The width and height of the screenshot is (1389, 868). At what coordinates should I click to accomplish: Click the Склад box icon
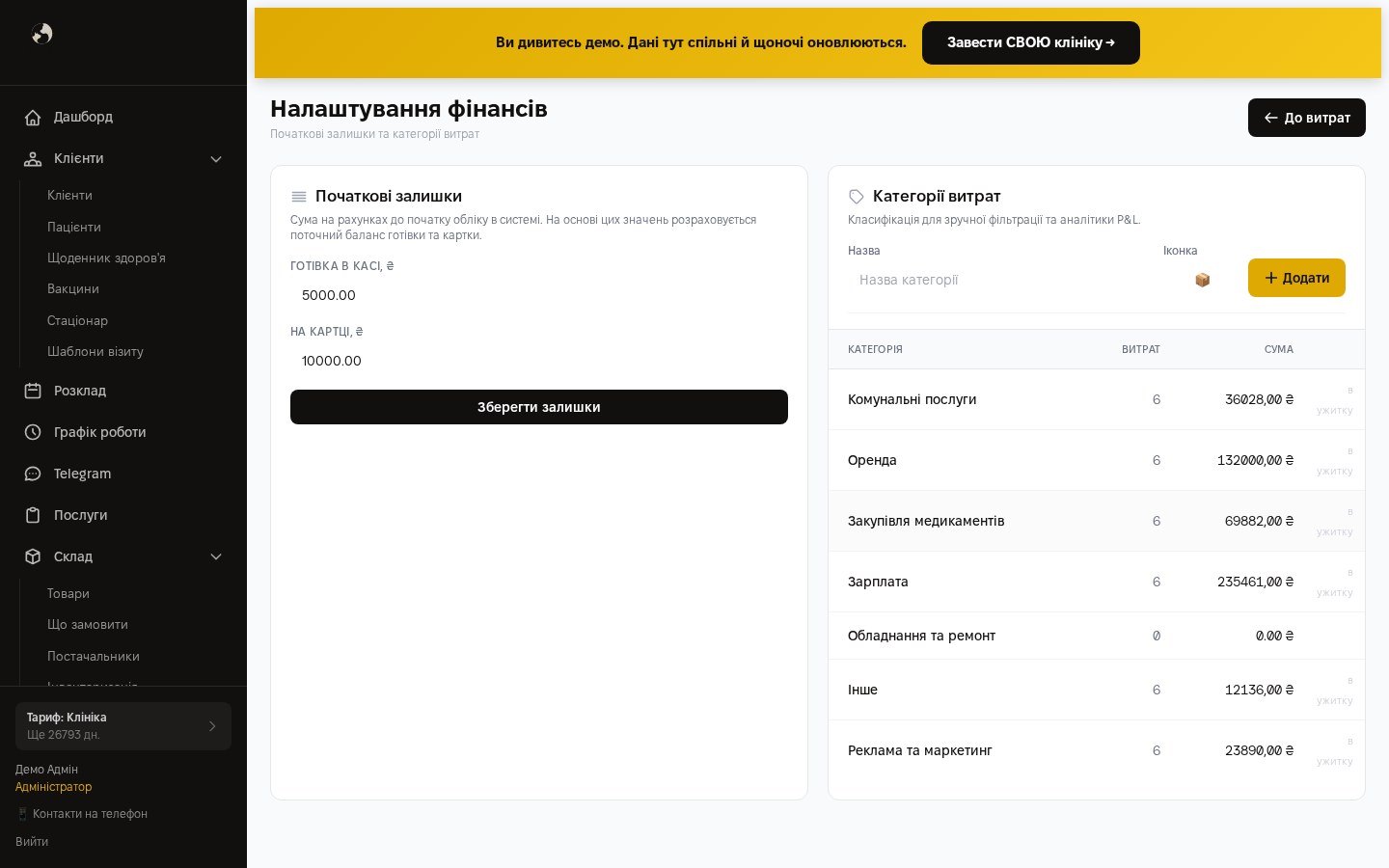(x=33, y=556)
